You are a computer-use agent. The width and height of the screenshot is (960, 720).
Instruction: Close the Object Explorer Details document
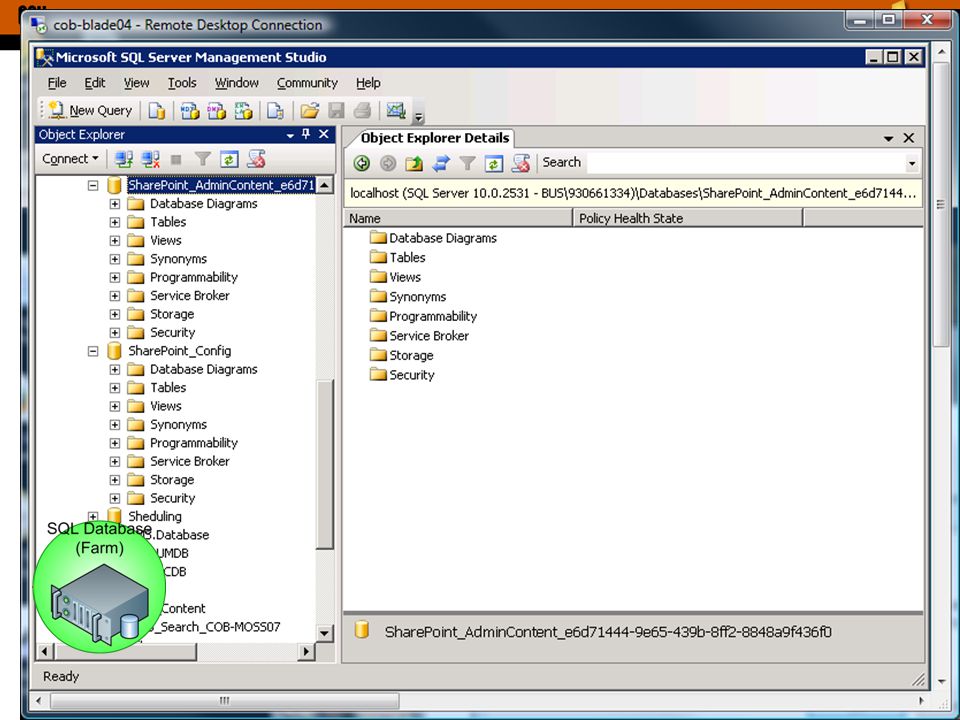909,138
